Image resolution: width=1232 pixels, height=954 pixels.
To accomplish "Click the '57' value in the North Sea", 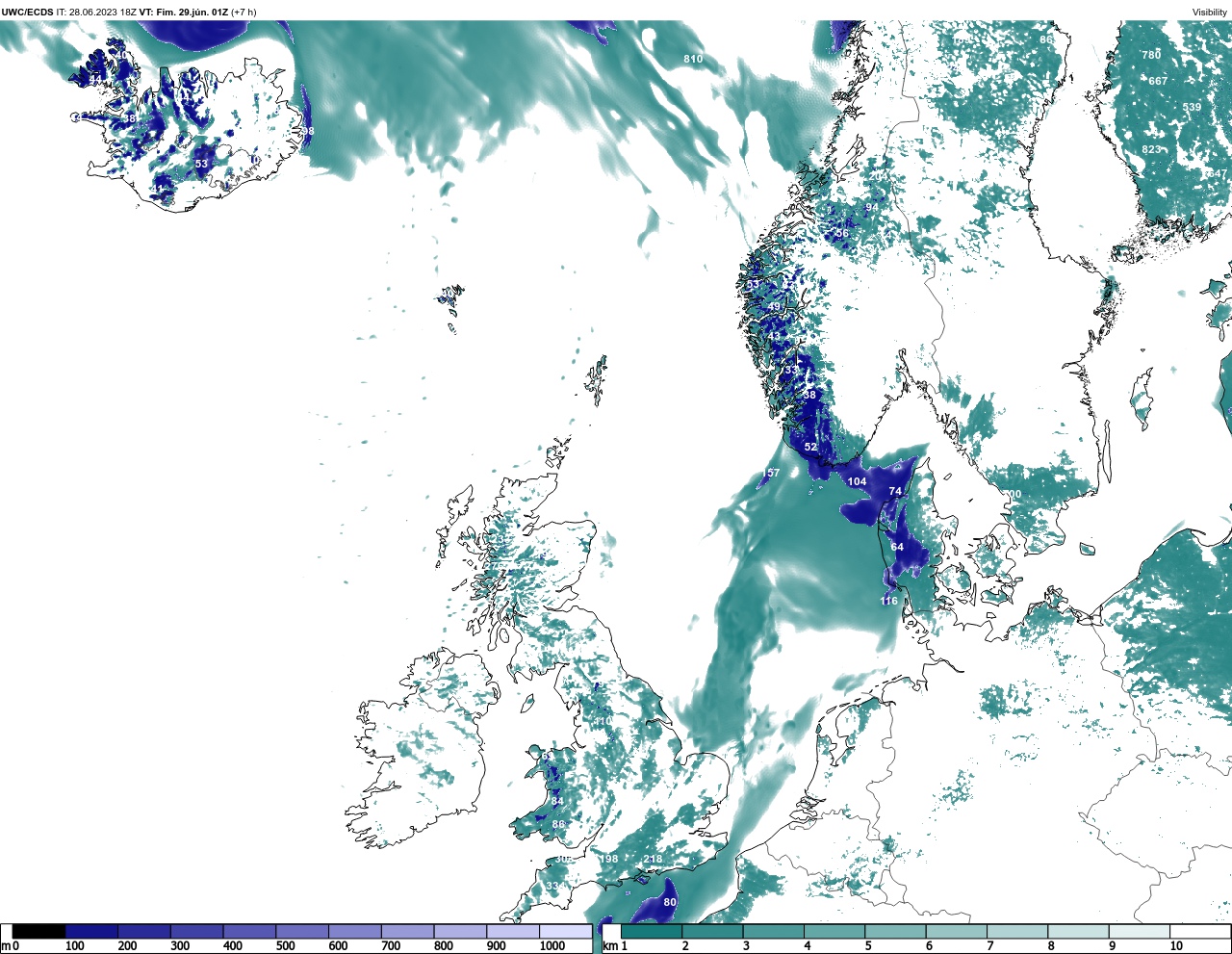I will point(773,473).
